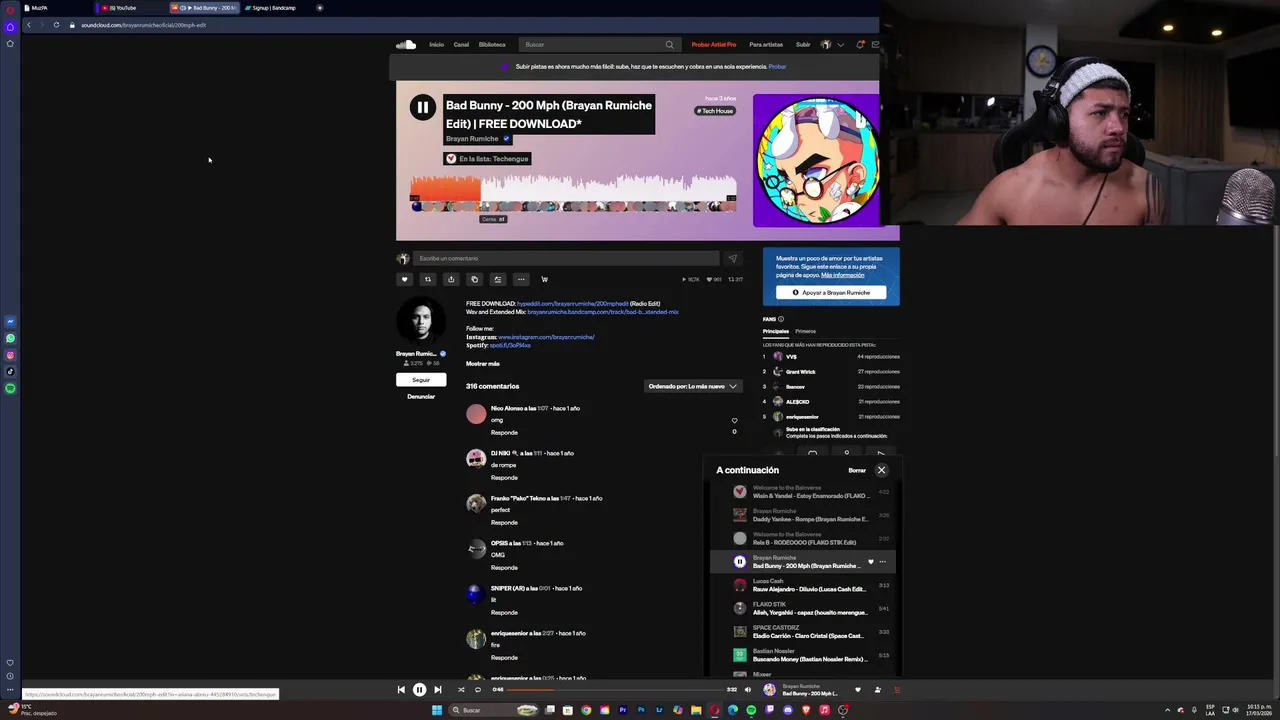
Task: Open messages envelope icon in header
Action: 875,44
